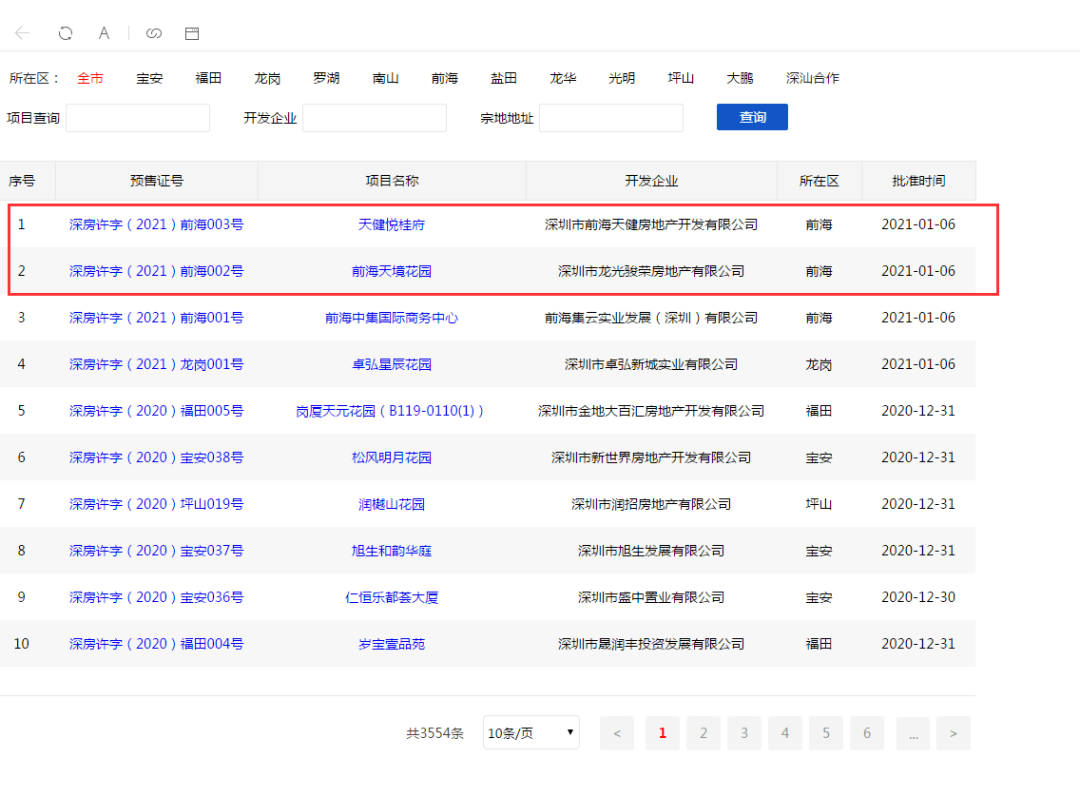The width and height of the screenshot is (1080, 797).
Task: Select the 宝安 district filter
Action: (x=149, y=78)
